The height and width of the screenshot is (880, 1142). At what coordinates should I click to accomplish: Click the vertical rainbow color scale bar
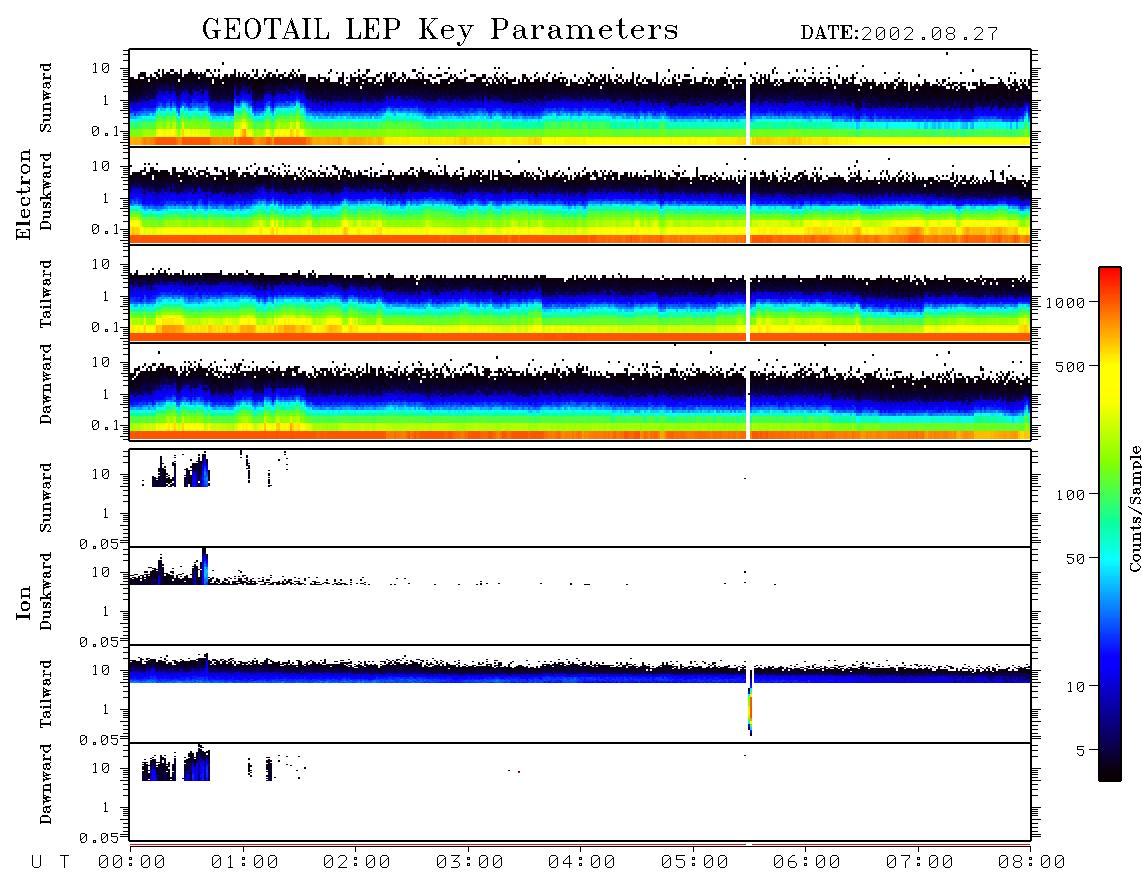tap(1110, 524)
